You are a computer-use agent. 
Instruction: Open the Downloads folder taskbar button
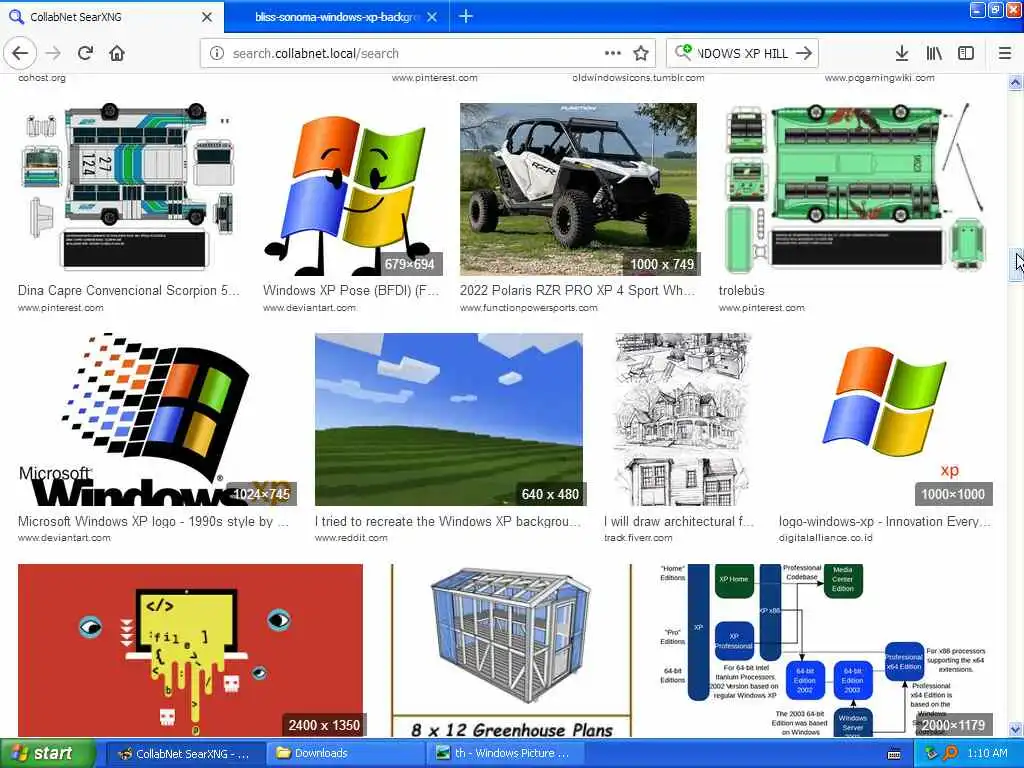(x=345, y=754)
